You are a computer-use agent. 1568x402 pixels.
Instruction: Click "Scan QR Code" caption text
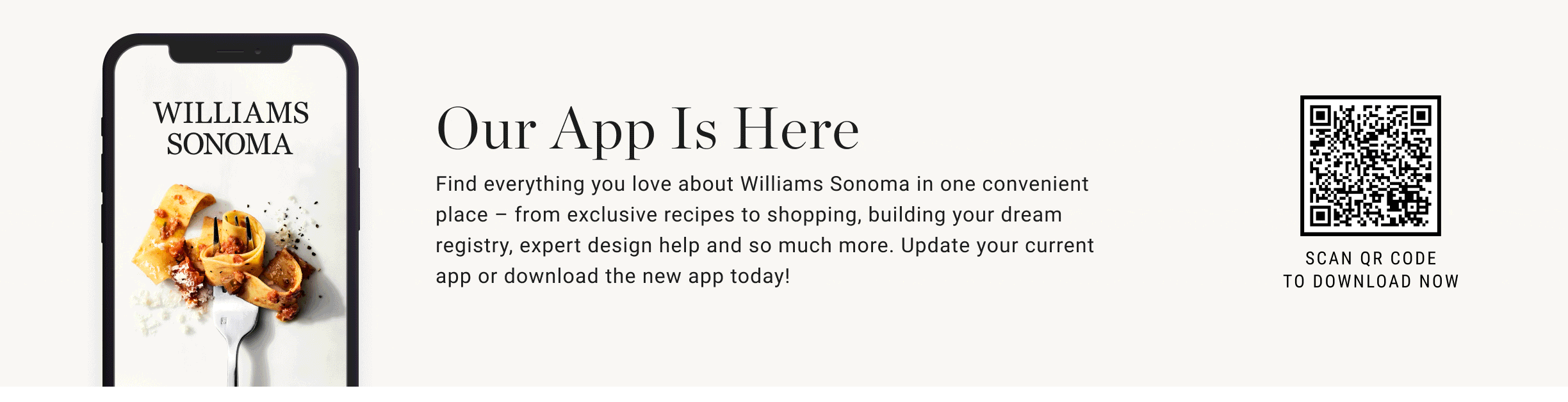1371,258
